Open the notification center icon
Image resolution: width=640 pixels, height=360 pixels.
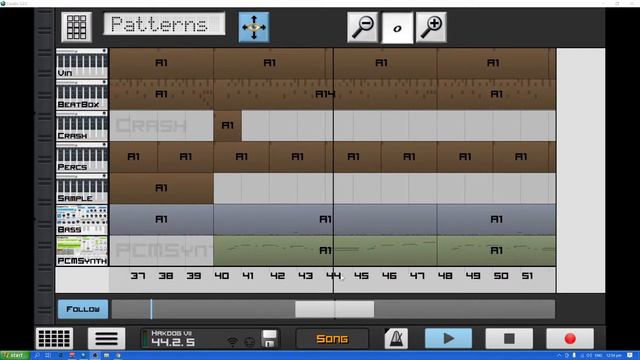pos(630,356)
